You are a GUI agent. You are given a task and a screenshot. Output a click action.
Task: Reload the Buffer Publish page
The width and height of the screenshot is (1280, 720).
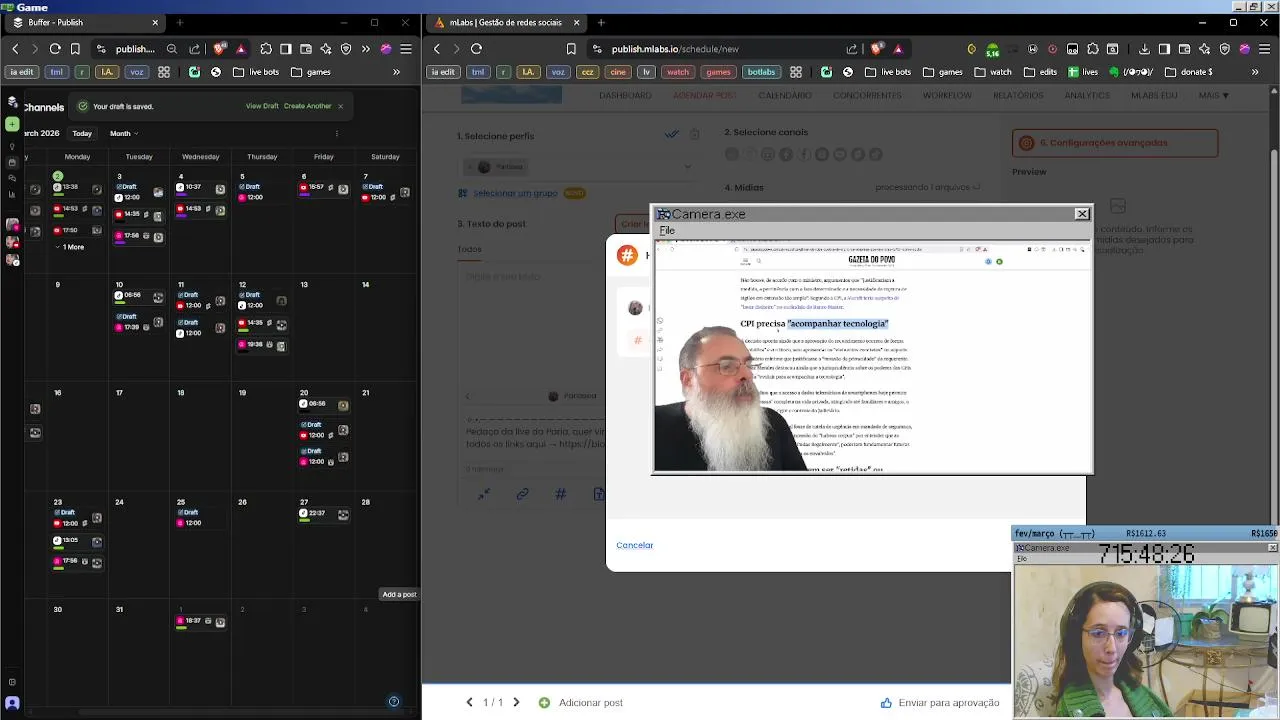(55, 48)
